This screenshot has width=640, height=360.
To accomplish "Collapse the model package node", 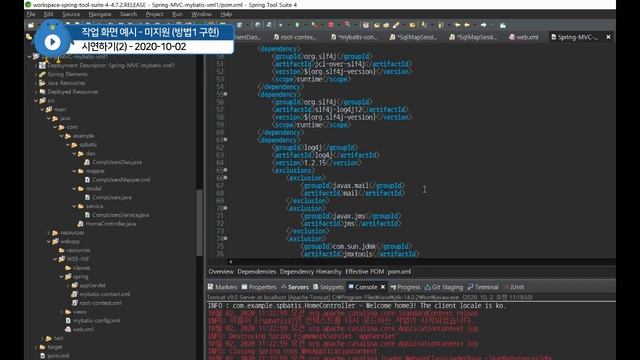I will [x=74, y=189].
